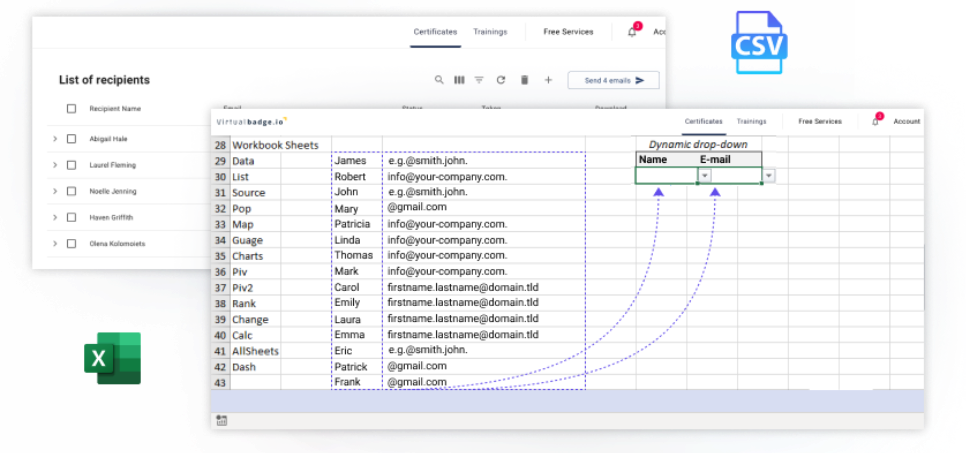Click the trash delete icon for recipients
This screenshot has width=967, height=453.
click(x=524, y=80)
